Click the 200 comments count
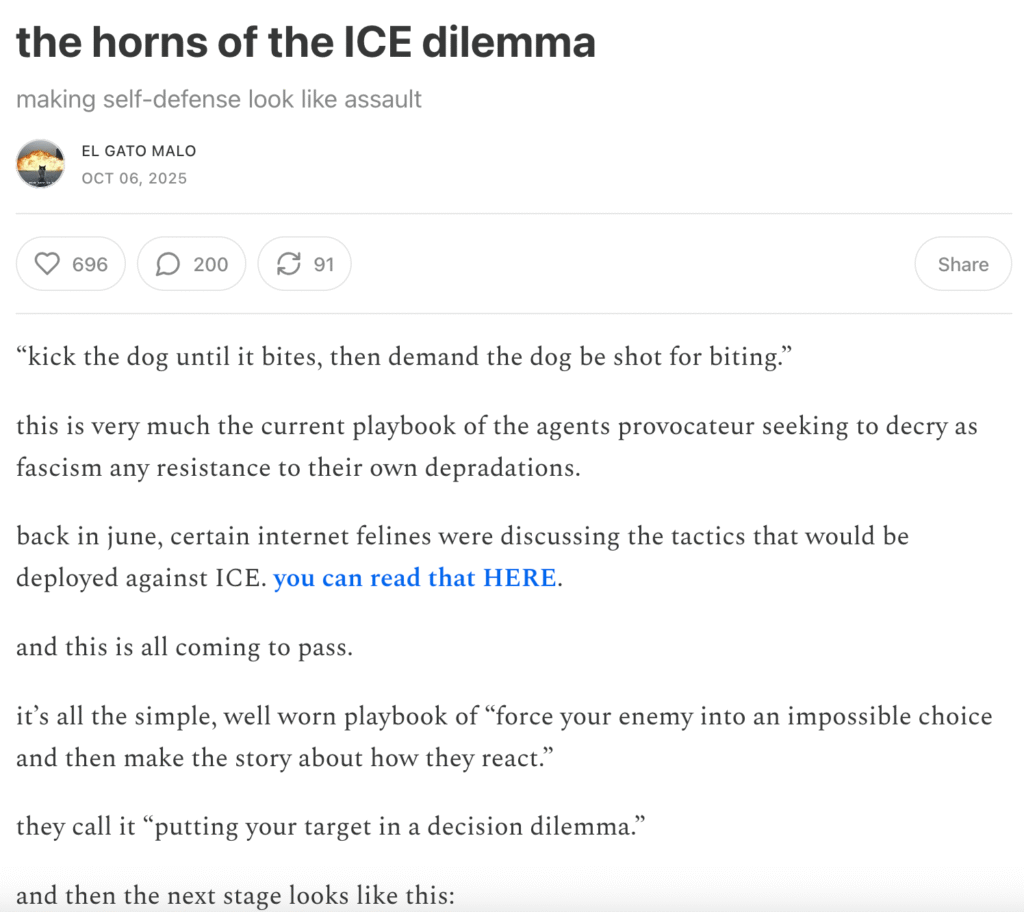 pos(210,264)
